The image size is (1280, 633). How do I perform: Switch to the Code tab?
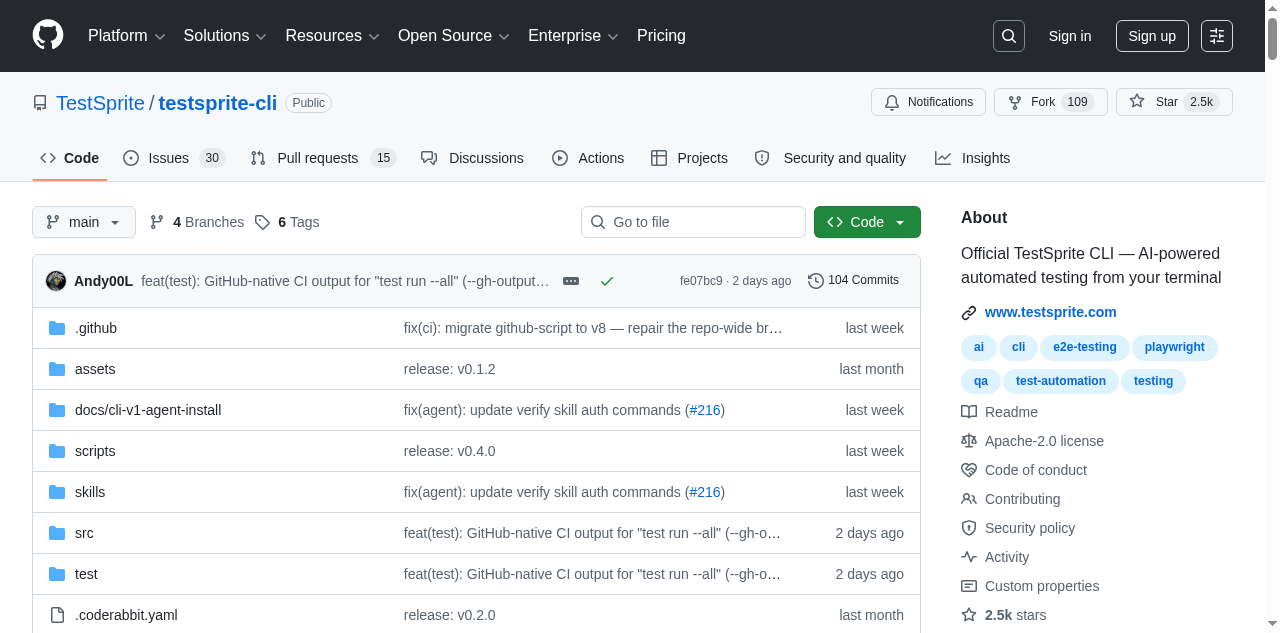coord(70,158)
